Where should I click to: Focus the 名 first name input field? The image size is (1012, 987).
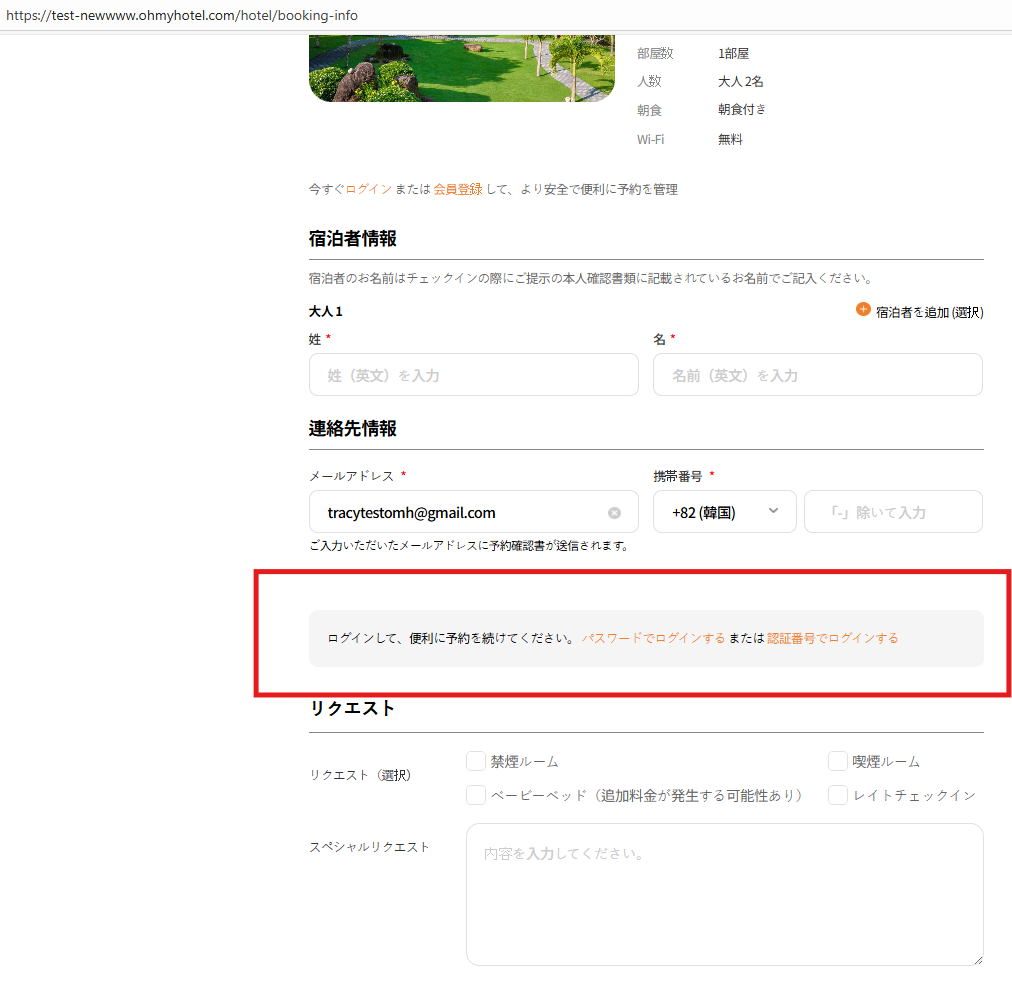pos(817,375)
